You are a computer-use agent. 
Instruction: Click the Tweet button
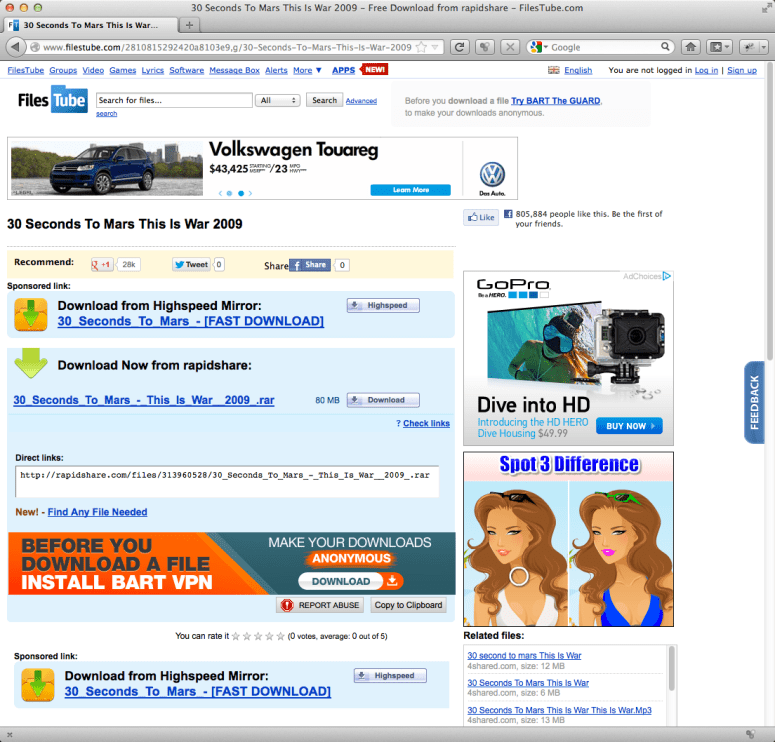191,265
